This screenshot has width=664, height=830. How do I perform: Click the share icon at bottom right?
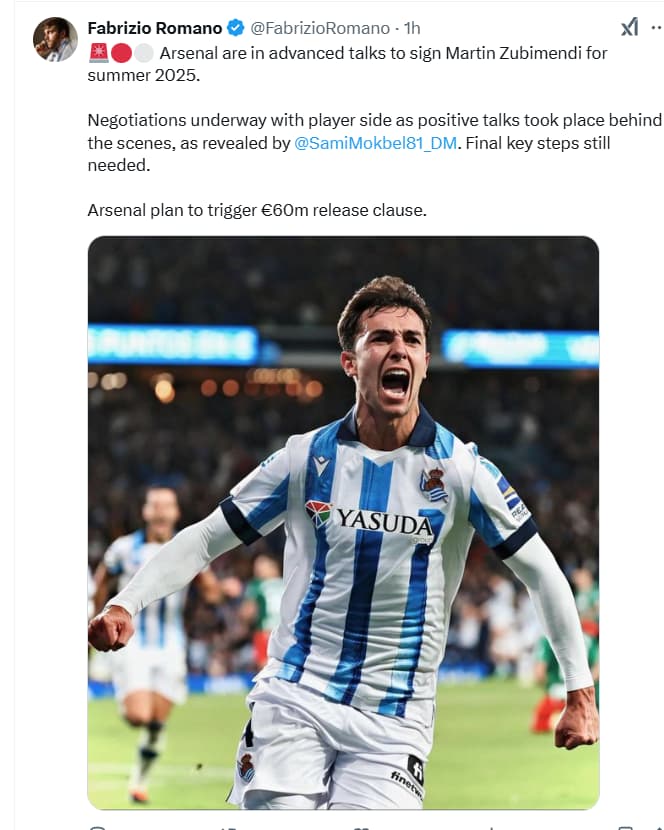click(658, 827)
